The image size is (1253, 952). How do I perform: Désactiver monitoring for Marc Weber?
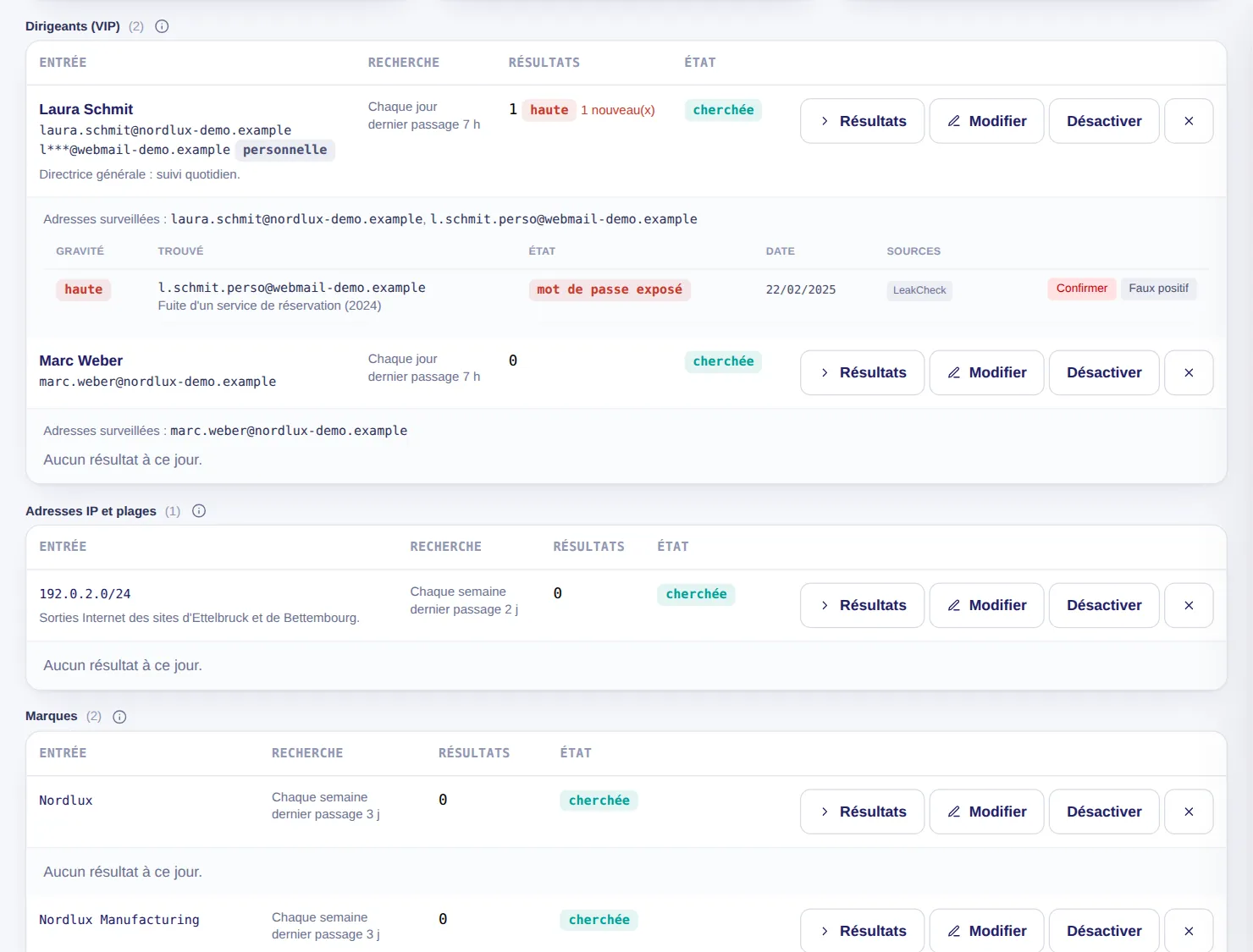(1104, 372)
